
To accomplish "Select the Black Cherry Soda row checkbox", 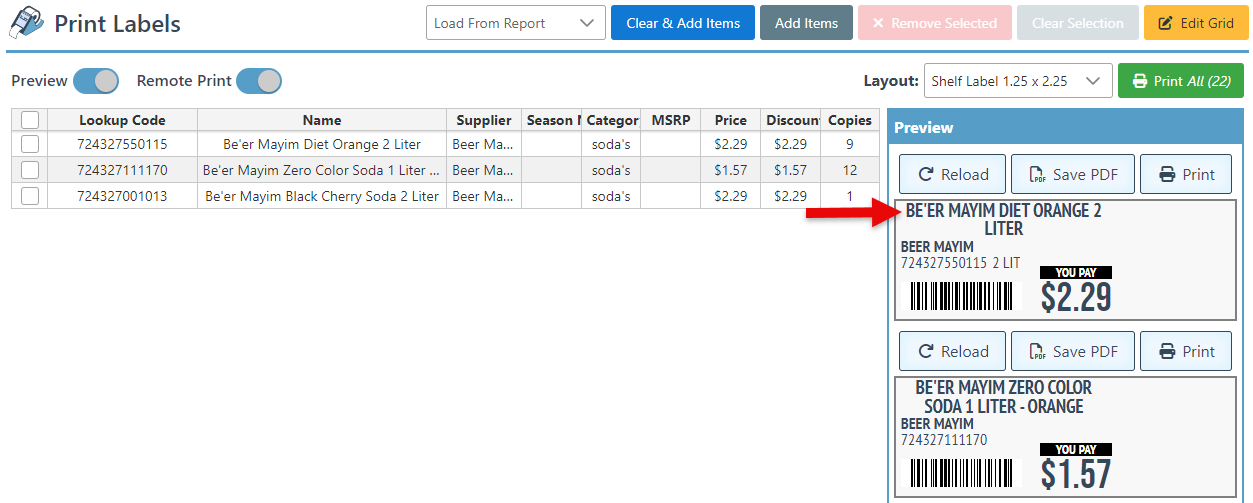I will point(30,196).
